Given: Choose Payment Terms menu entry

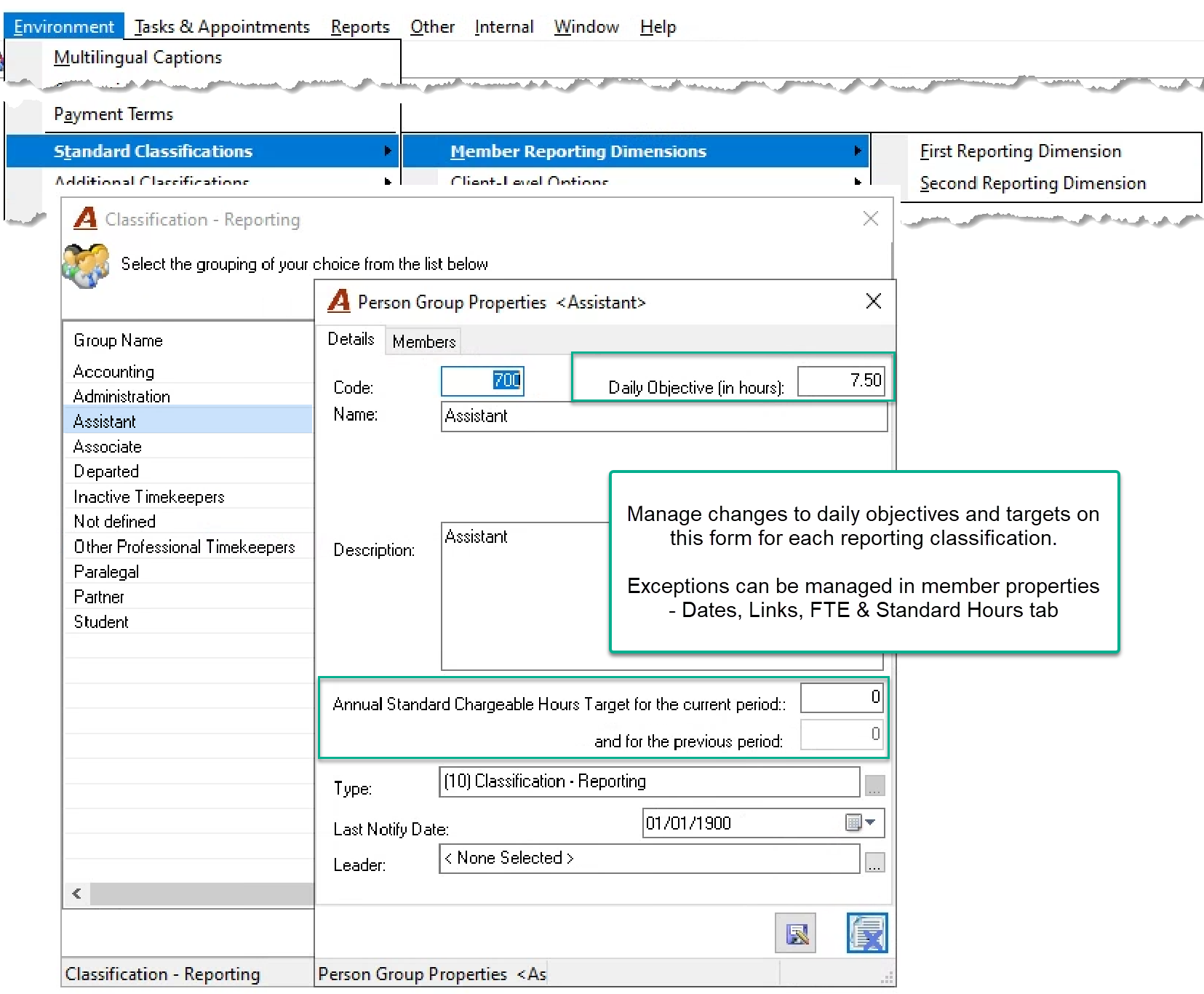Looking at the screenshot, I should [113, 114].
